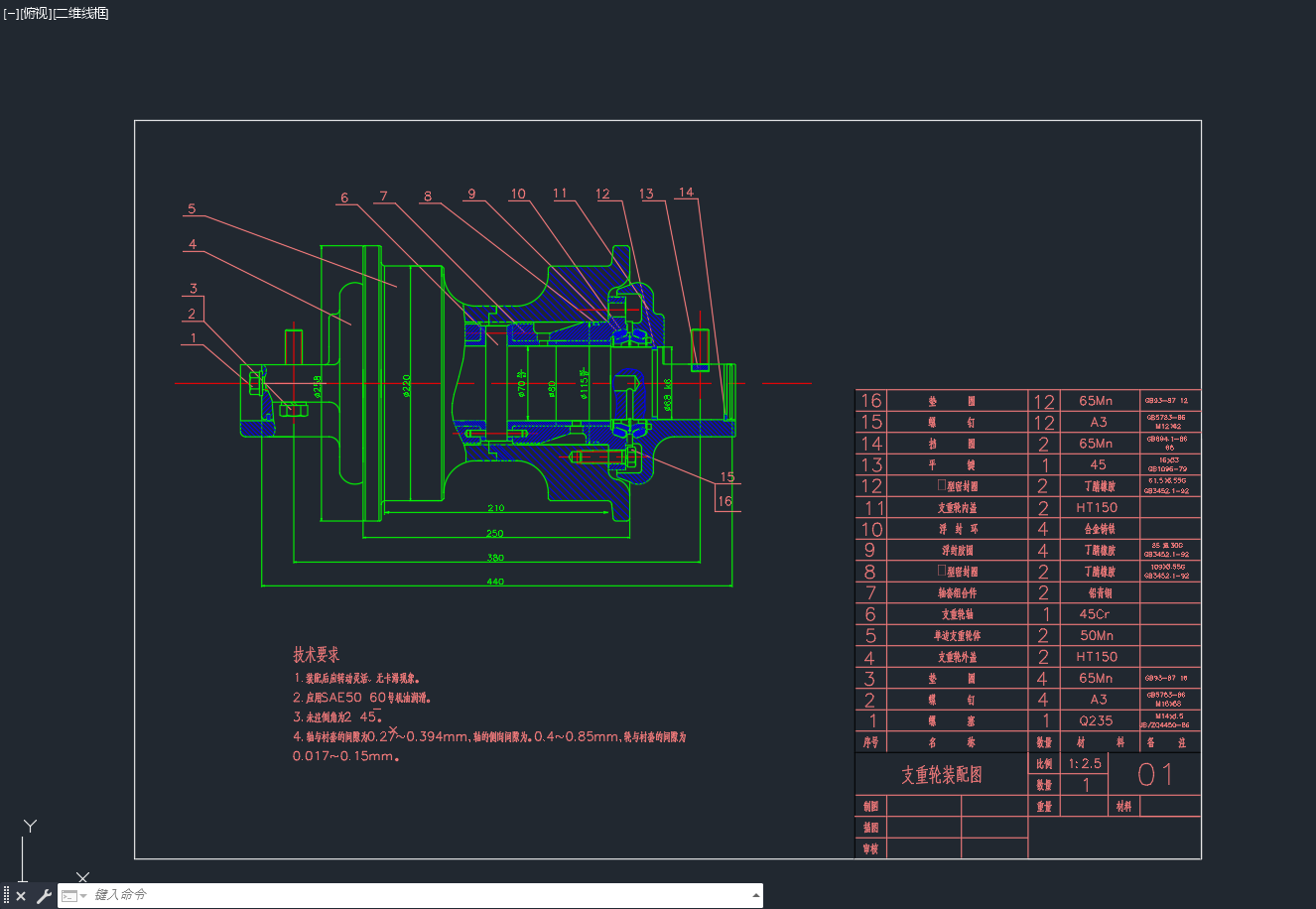Viewport: 1316px width, 909px height.
Task: Select requirement 3 chamfer note 2 45
Action: [x=337, y=716]
